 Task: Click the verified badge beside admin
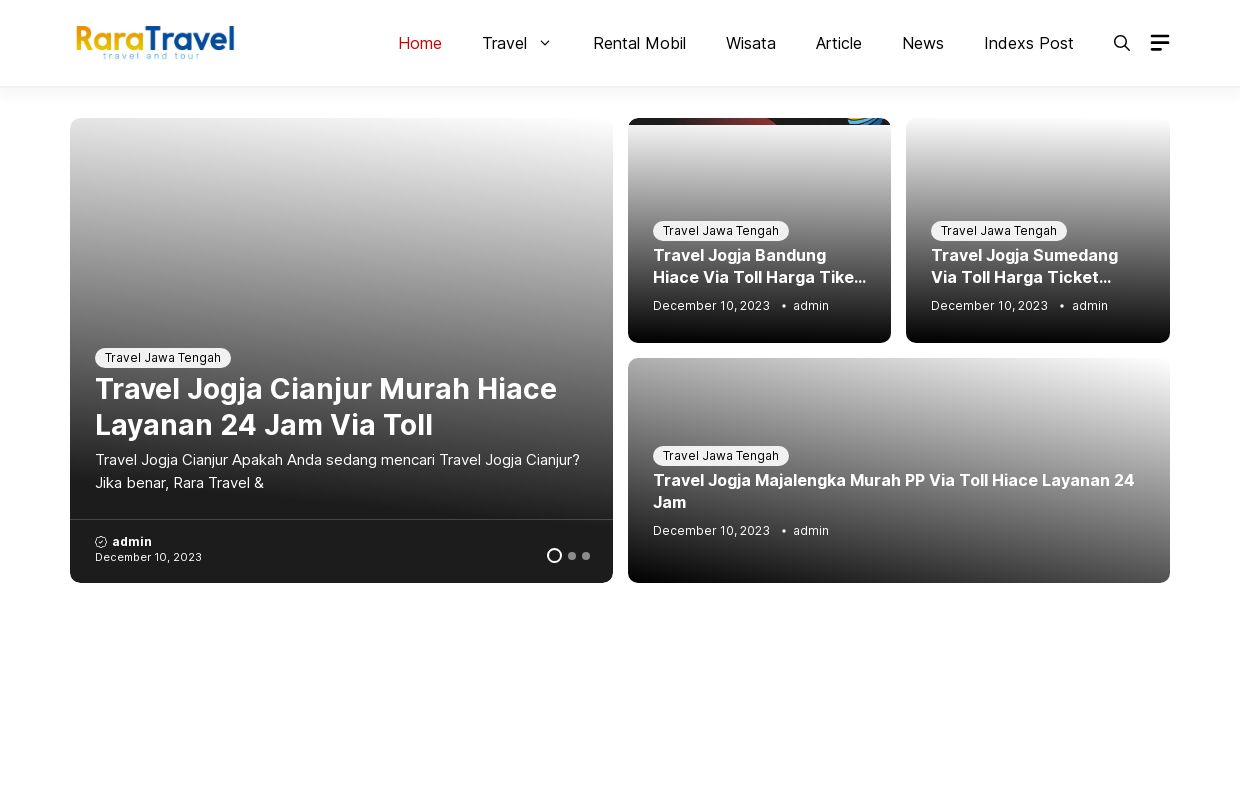[101, 542]
